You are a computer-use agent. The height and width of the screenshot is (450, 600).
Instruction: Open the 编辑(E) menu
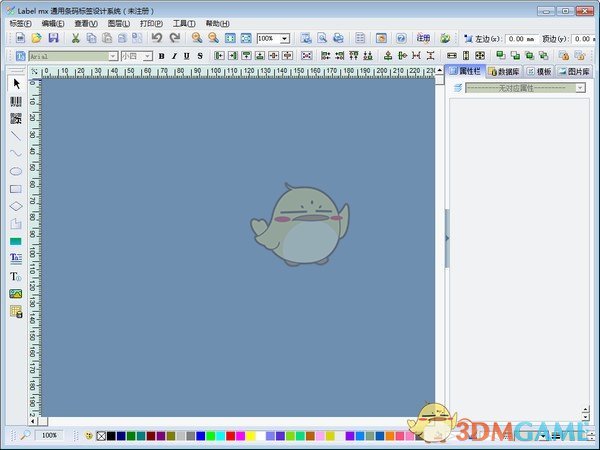pos(53,24)
